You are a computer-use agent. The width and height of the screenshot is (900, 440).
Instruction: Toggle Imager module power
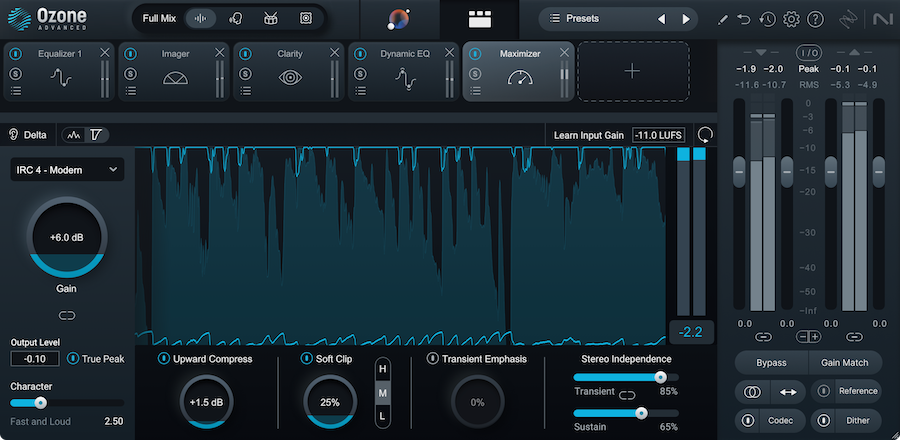[131, 54]
